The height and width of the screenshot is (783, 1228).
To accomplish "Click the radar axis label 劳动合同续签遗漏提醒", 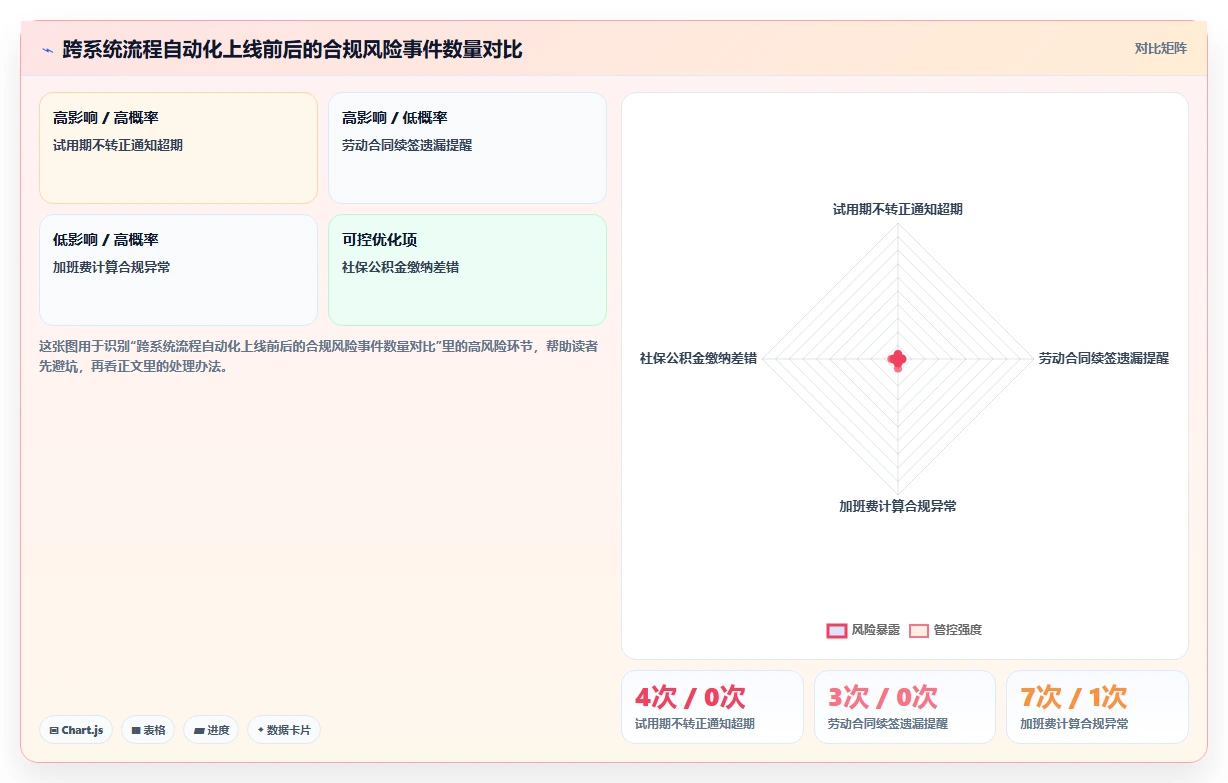I will (x=1103, y=358).
